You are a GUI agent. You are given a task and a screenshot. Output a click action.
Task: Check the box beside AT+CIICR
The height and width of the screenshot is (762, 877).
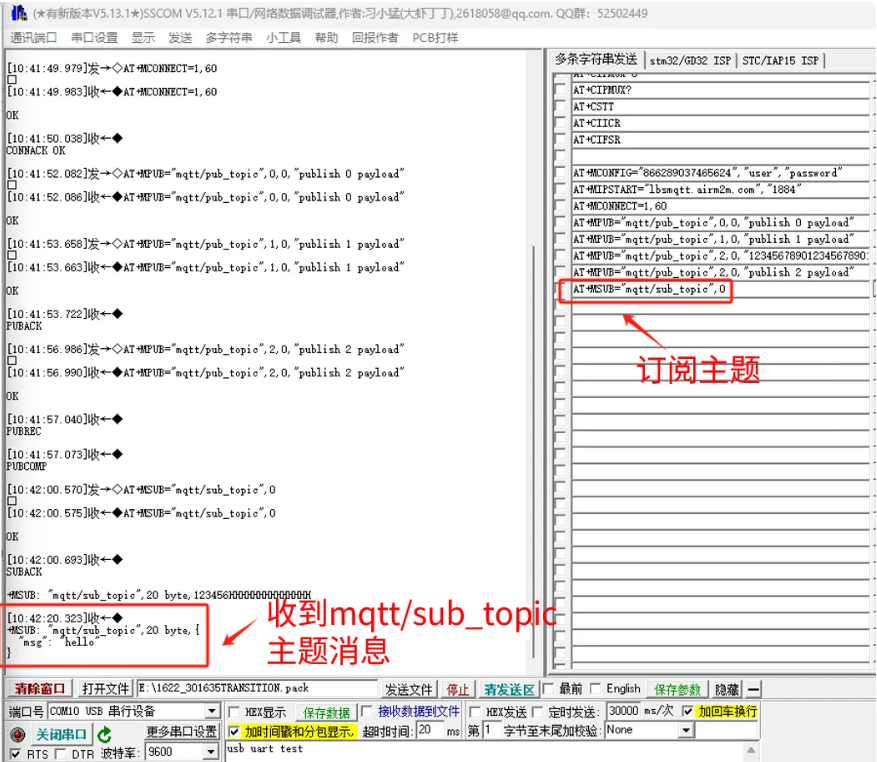[560, 123]
